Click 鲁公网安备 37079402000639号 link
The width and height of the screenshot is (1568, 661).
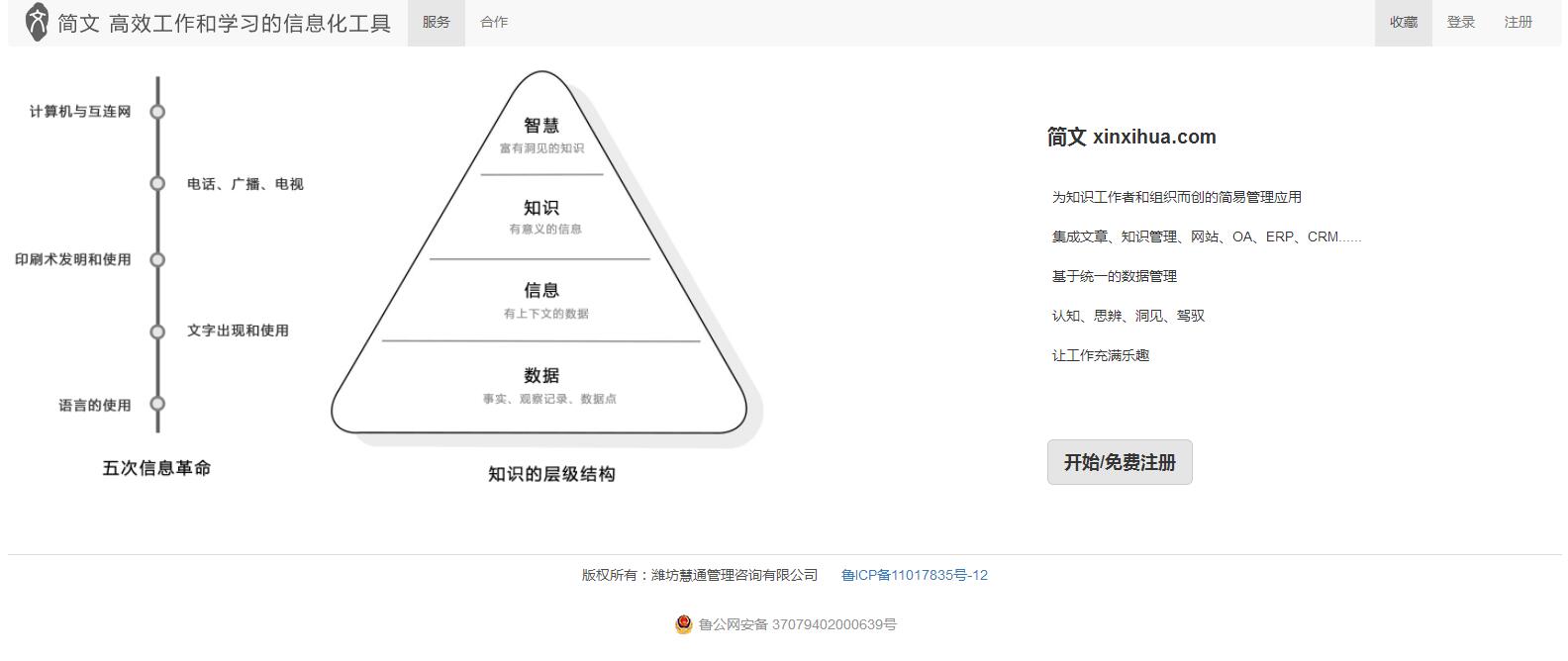797,624
